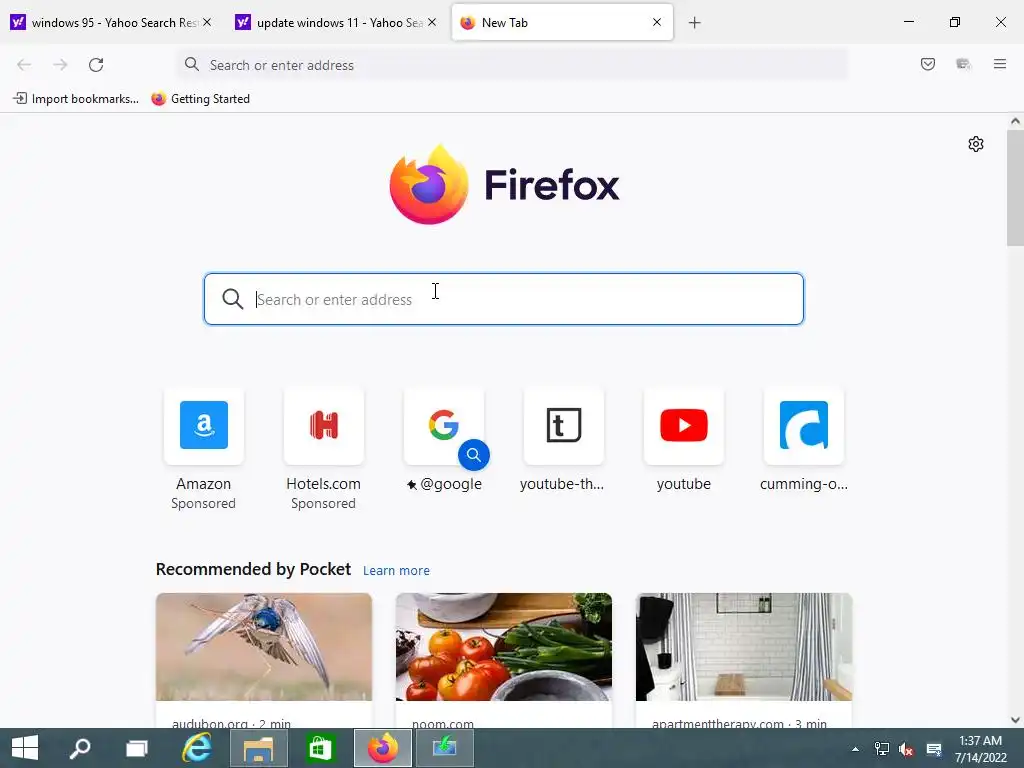1024x768 pixels.
Task: Close the windows 95 Yahoo Search tab
Action: (207, 22)
